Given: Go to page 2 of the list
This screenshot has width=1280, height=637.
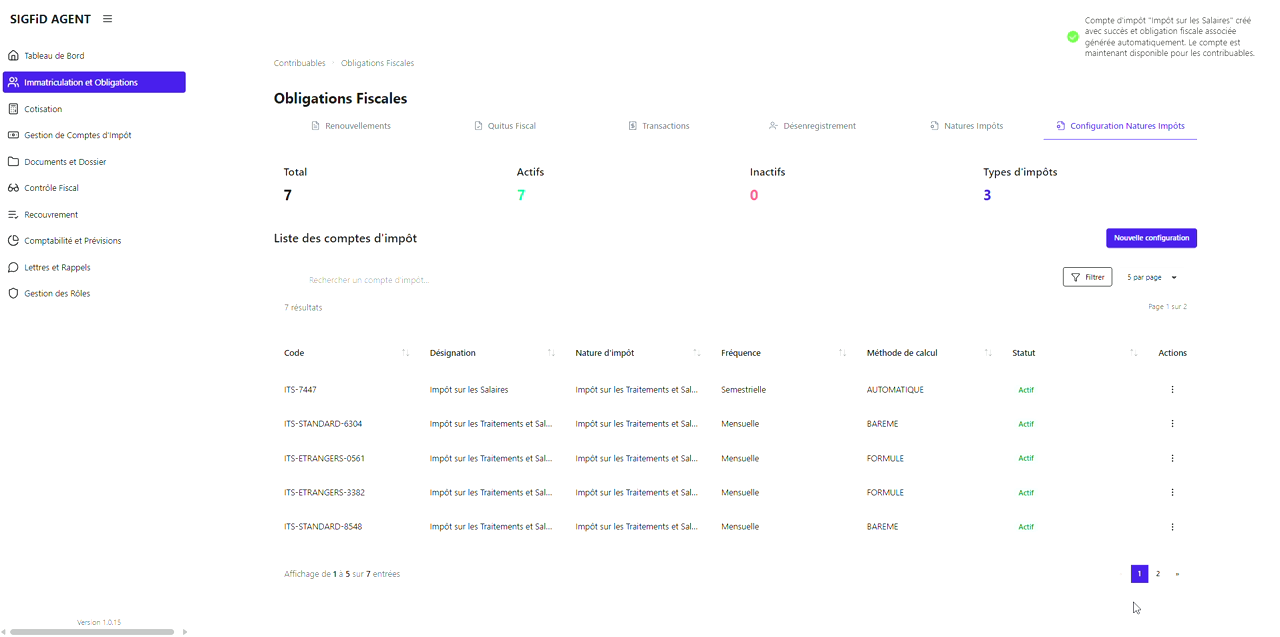Looking at the screenshot, I should click(1158, 574).
